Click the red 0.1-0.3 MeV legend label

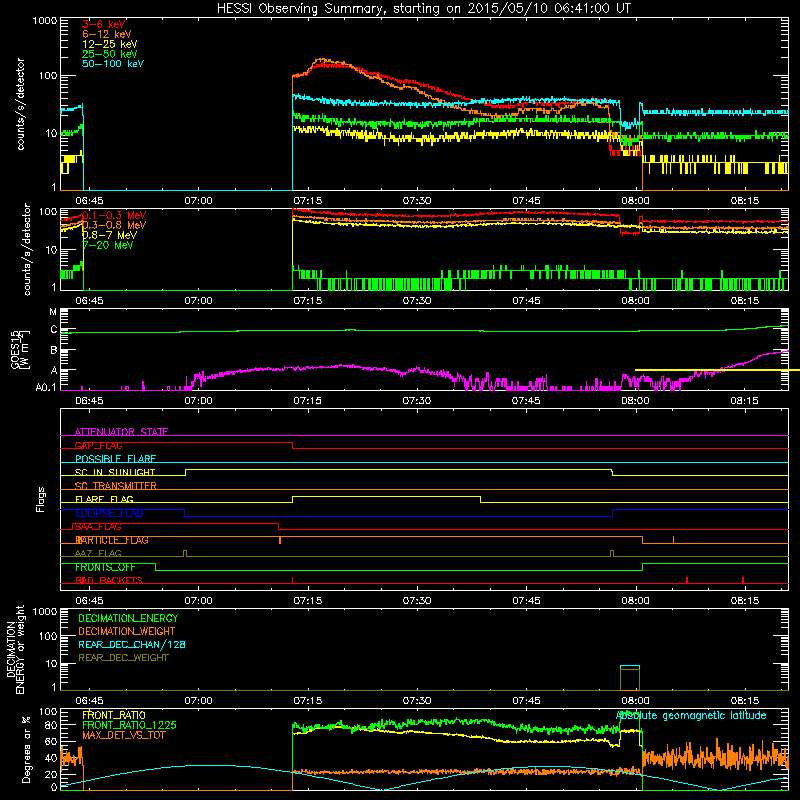coord(114,215)
